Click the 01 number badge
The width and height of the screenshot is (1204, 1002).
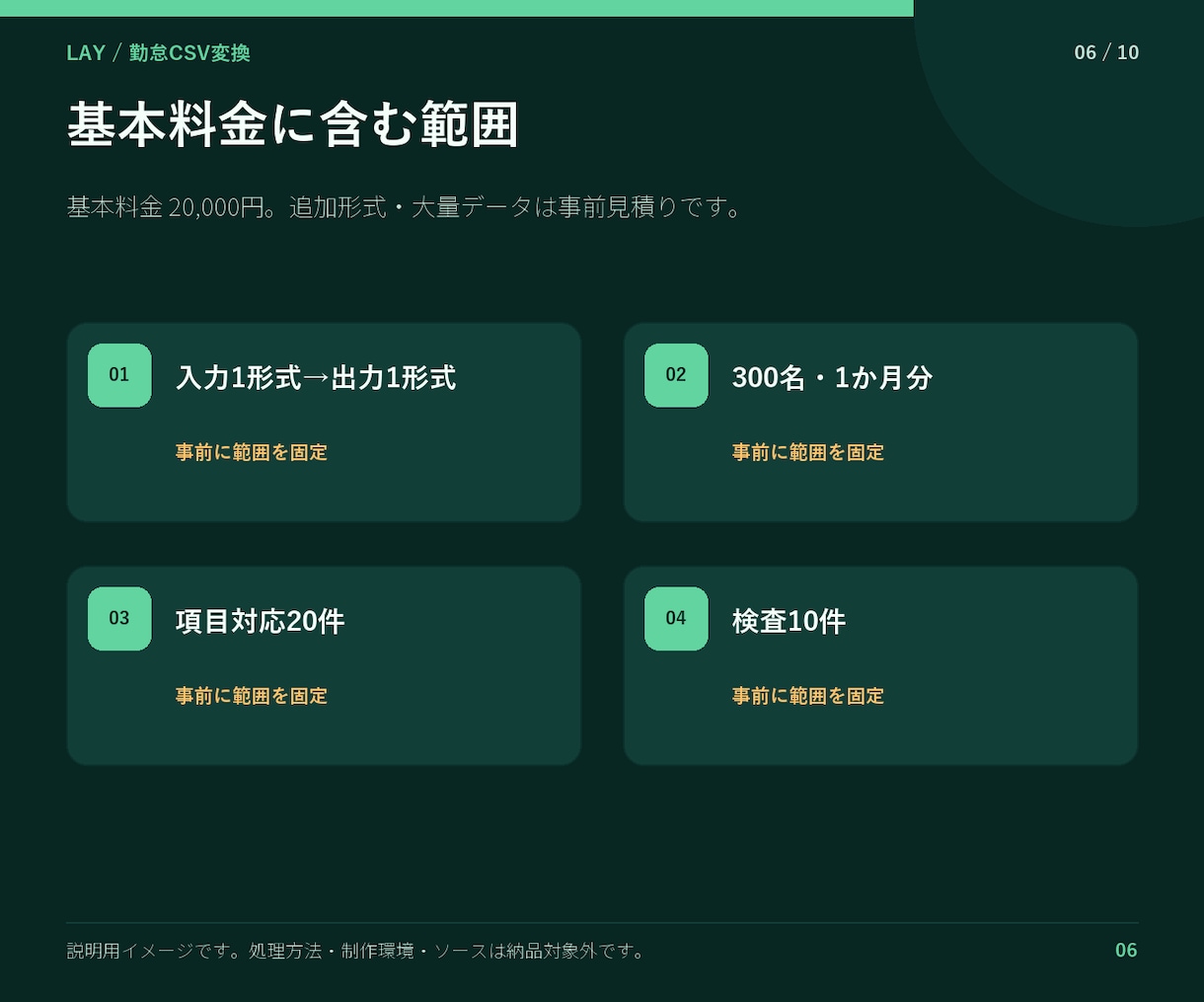[x=119, y=375]
